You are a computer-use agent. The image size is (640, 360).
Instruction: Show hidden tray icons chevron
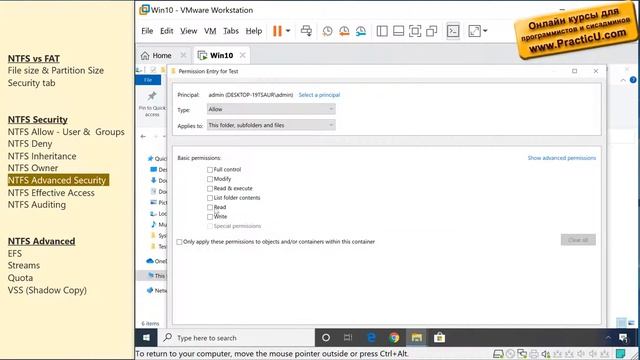tap(608, 338)
